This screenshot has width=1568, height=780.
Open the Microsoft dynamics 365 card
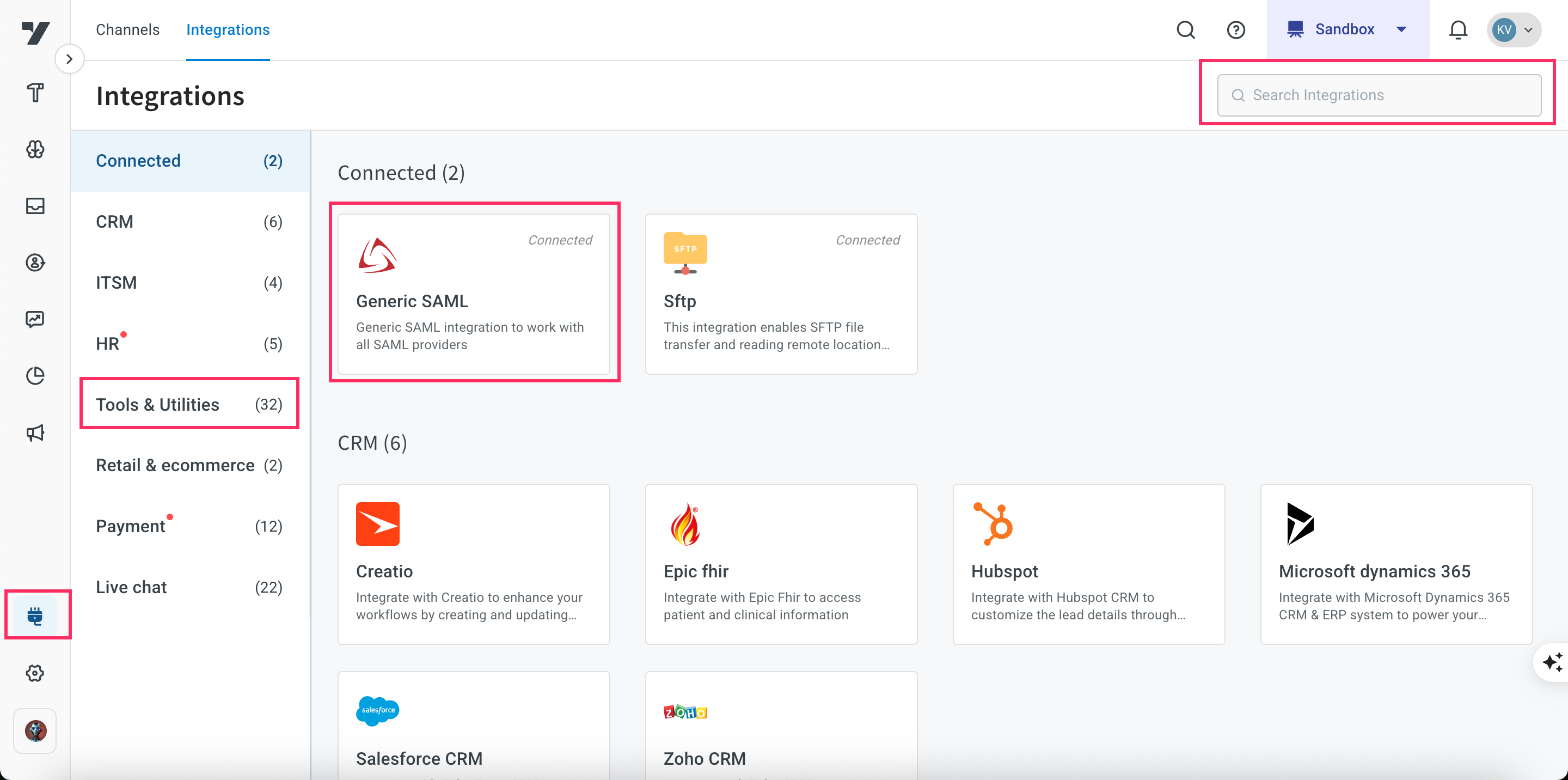[x=1396, y=564]
